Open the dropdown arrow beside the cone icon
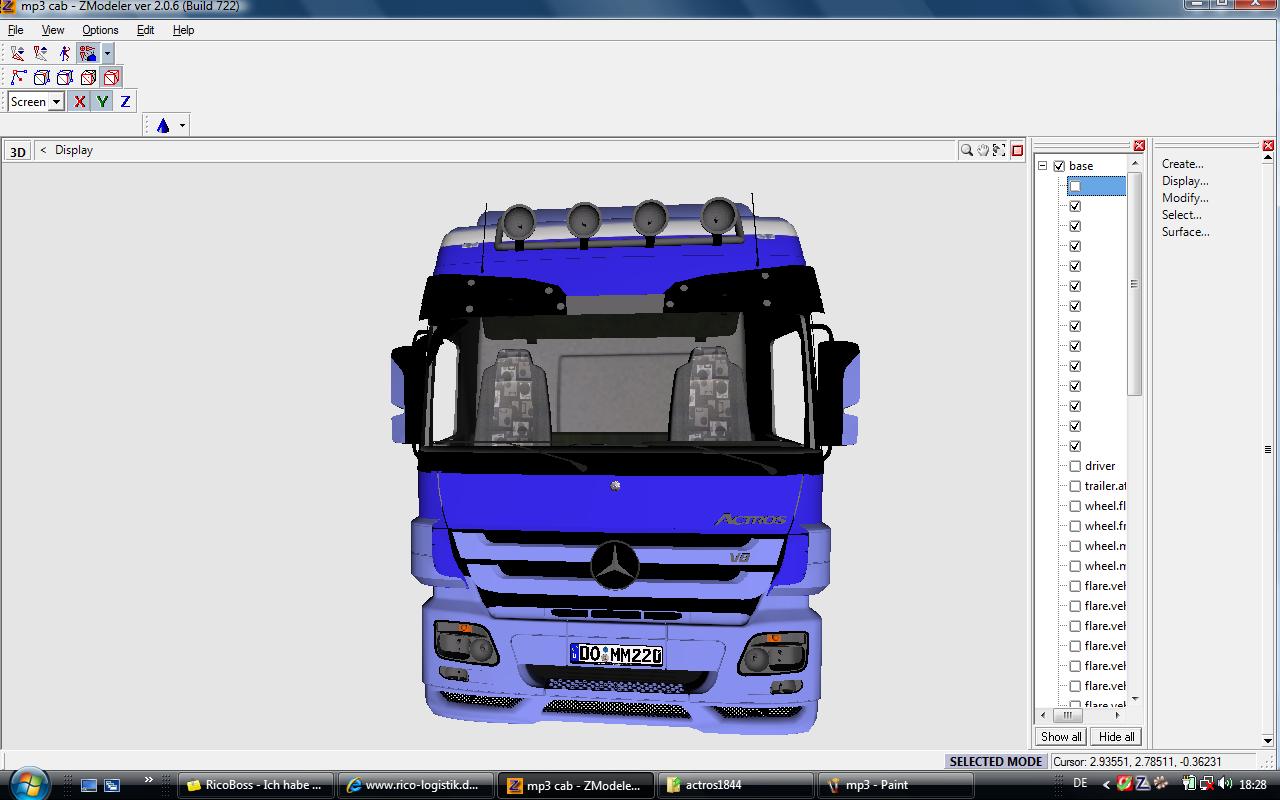 (182, 125)
